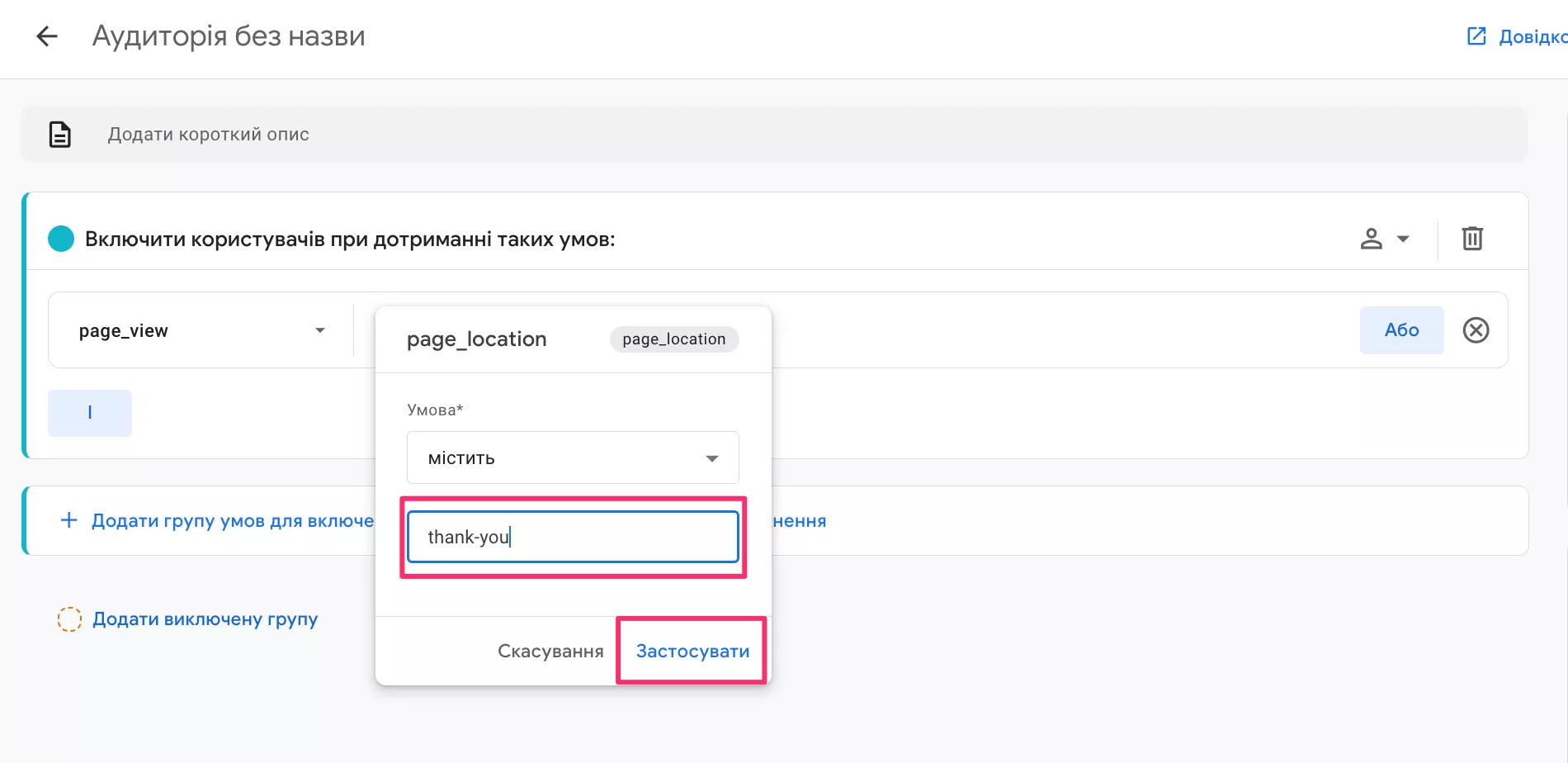The height and width of the screenshot is (763, 1568).
Task: Click the 'І' button
Action: (x=90, y=413)
